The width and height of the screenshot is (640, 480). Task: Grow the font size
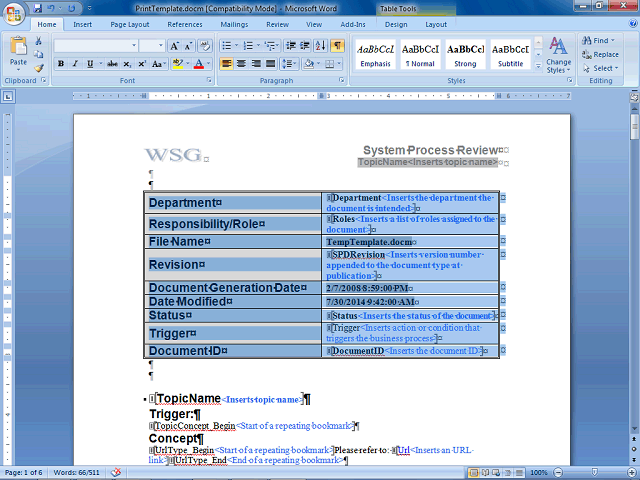click(x=174, y=46)
